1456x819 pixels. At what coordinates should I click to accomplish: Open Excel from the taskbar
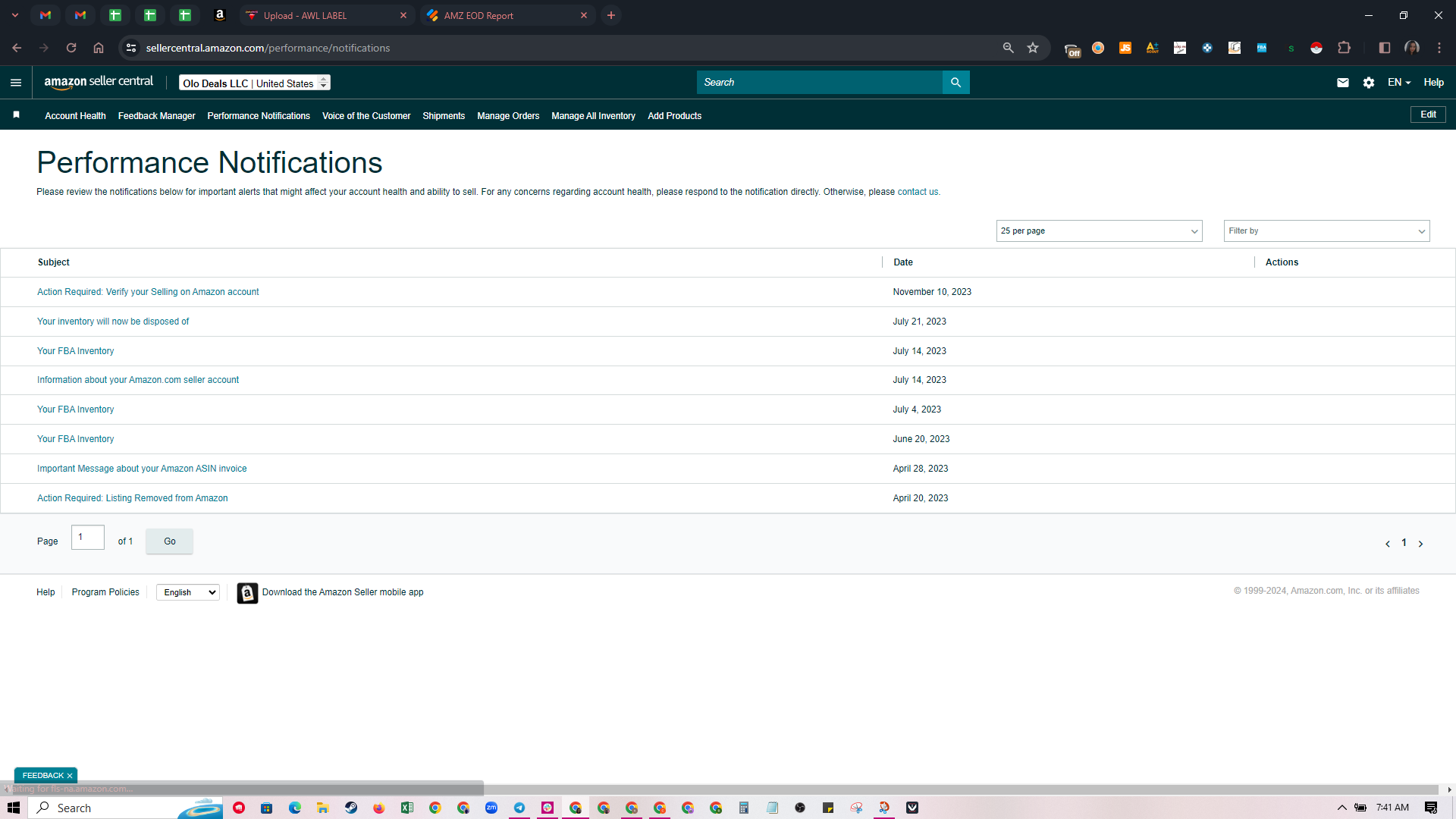pos(407,808)
